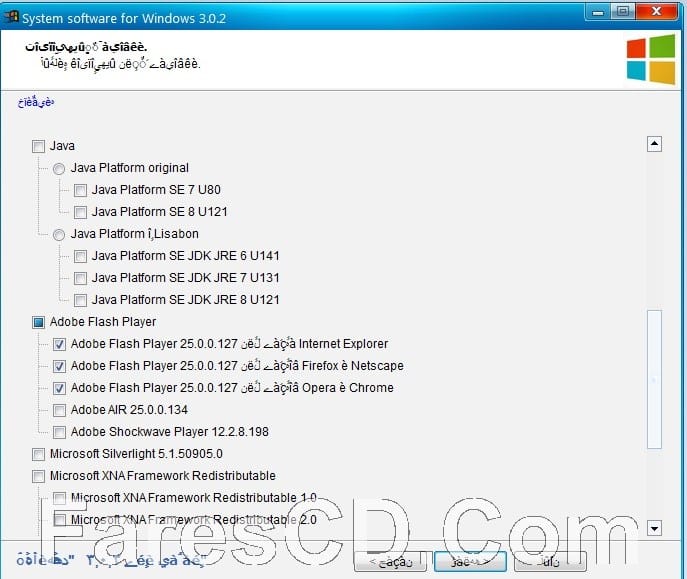
Task: Check Microsoft XNA Framework Redistributable 2.0
Action: 59,520
